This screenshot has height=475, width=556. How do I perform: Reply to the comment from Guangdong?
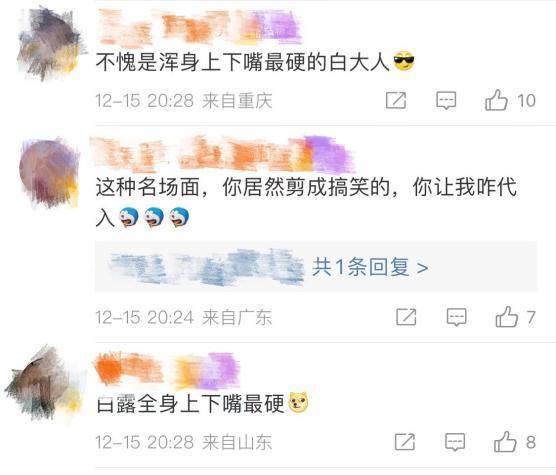click(456, 317)
